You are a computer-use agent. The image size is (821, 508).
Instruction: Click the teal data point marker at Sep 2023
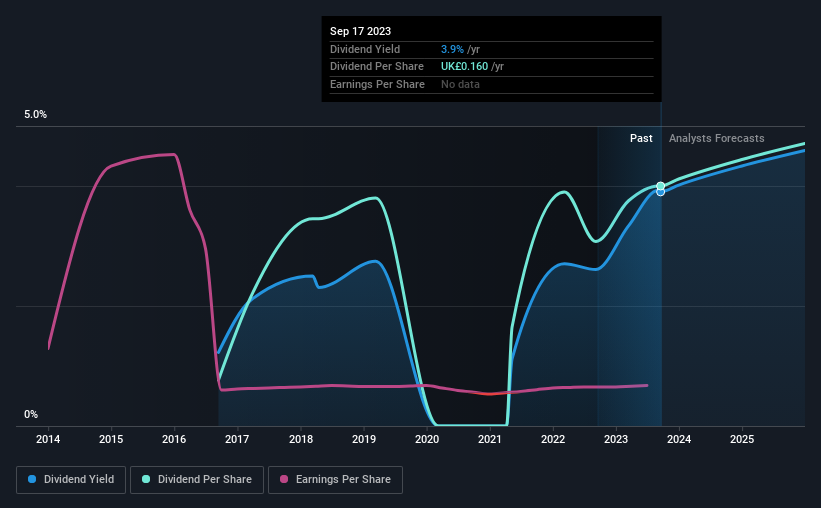661,186
